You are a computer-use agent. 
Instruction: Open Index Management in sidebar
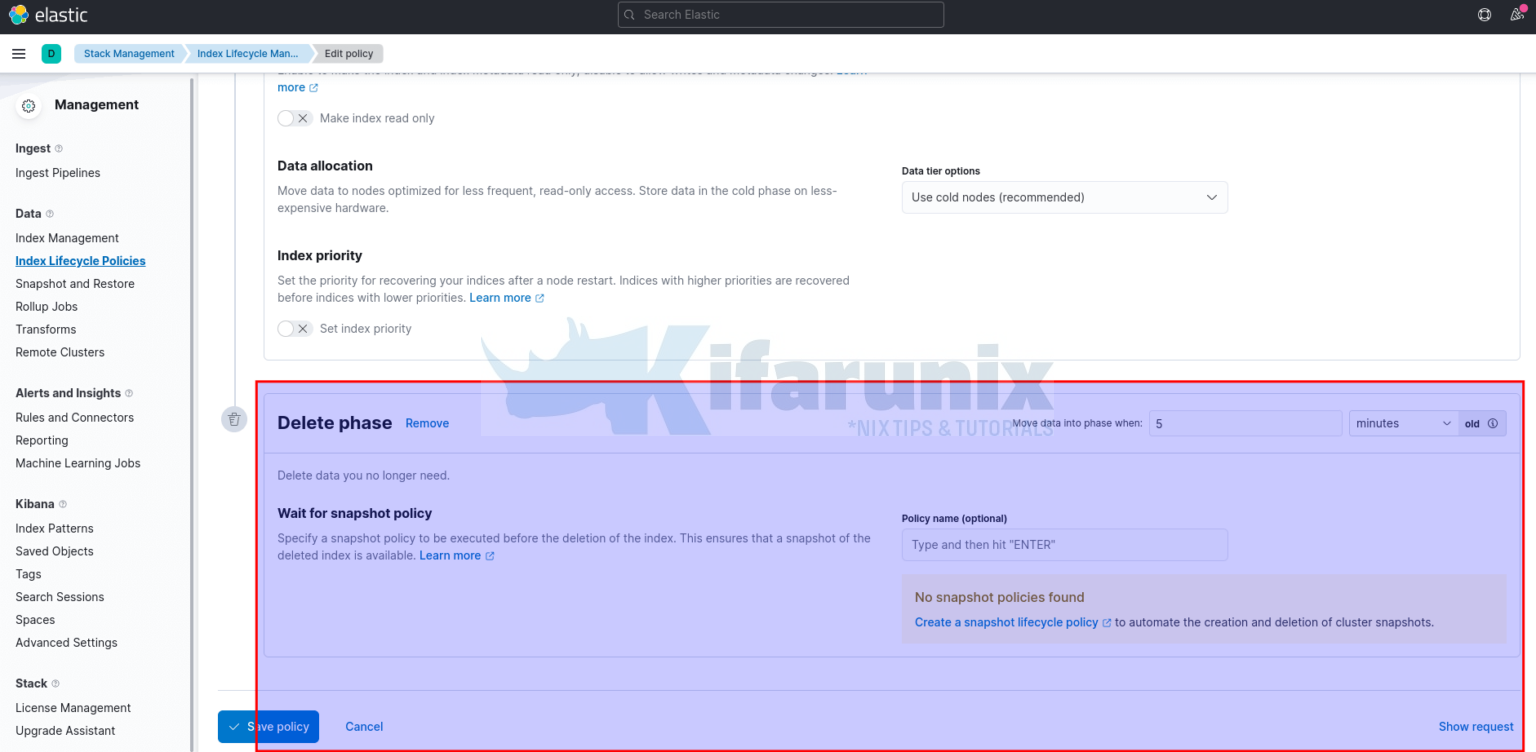pyautogui.click(x=67, y=238)
